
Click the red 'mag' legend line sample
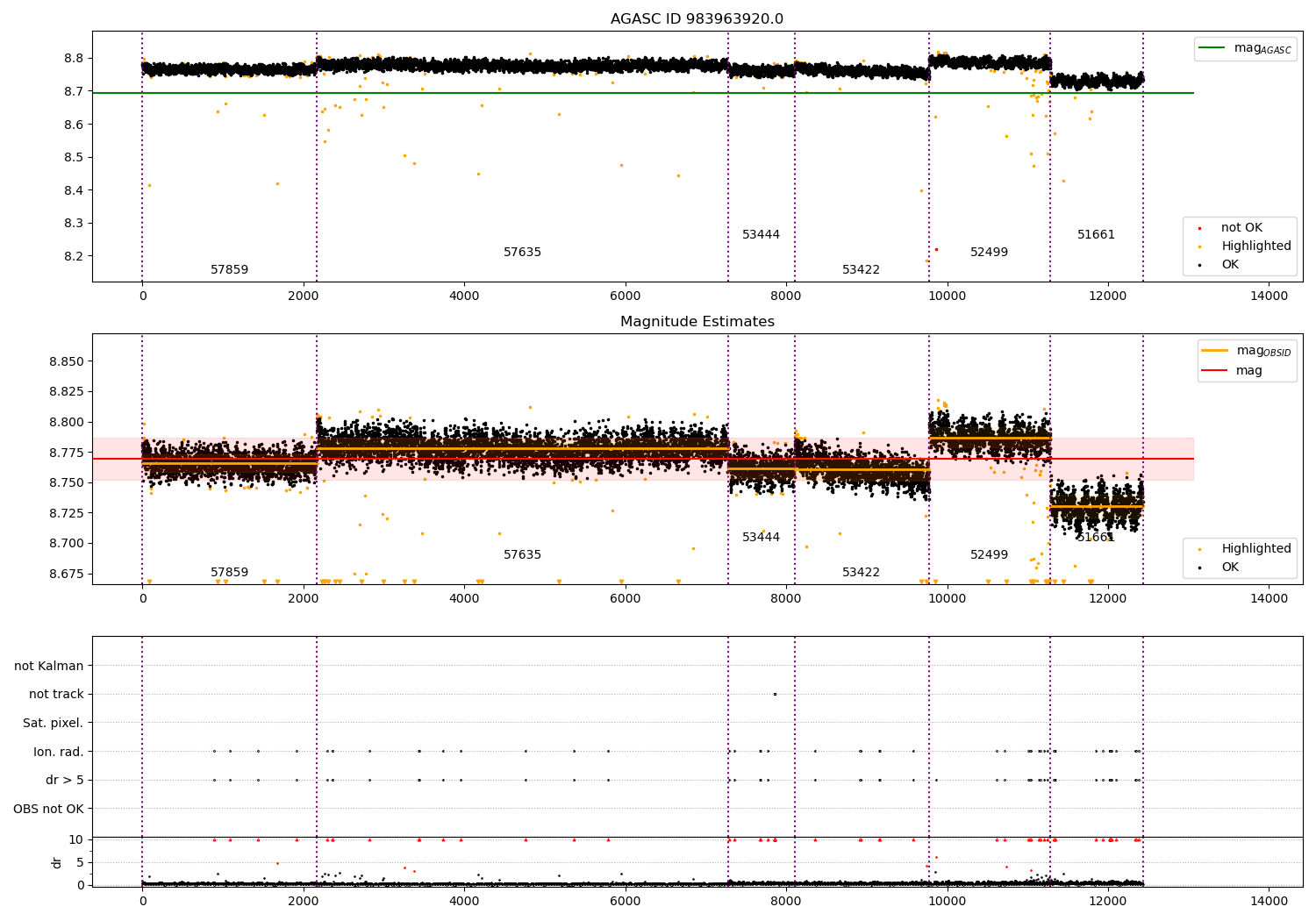(1215, 370)
